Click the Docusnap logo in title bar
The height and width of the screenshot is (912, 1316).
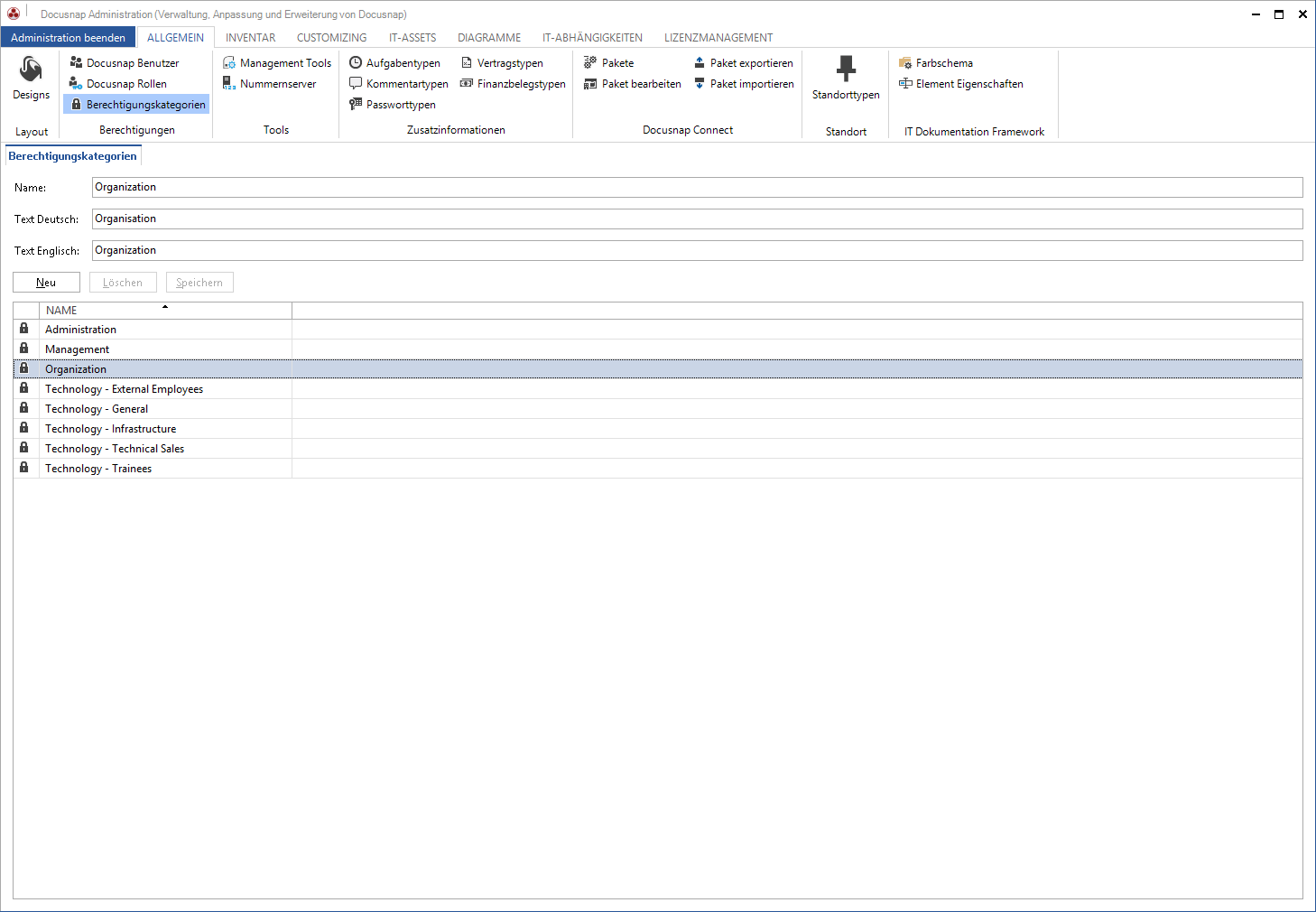click(14, 14)
